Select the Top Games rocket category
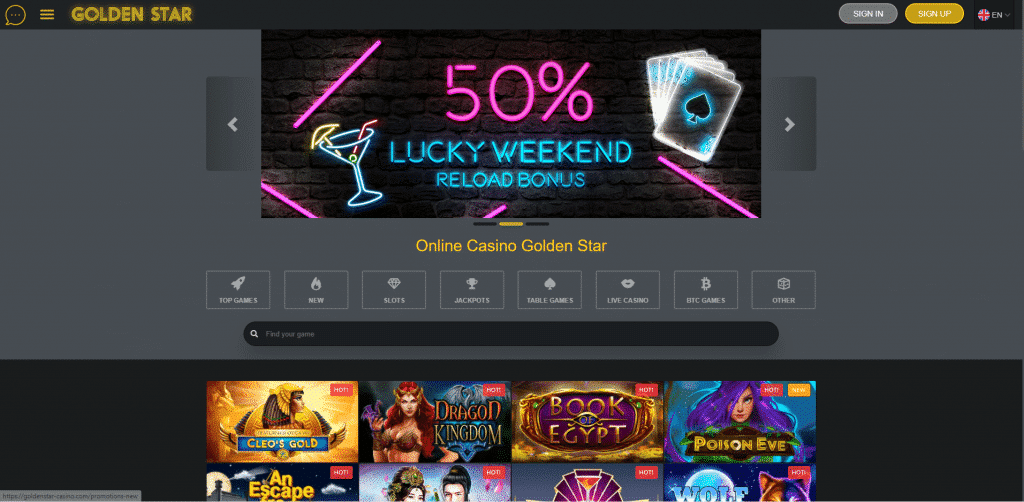Screen dimensions: 1024x502 pos(238,290)
